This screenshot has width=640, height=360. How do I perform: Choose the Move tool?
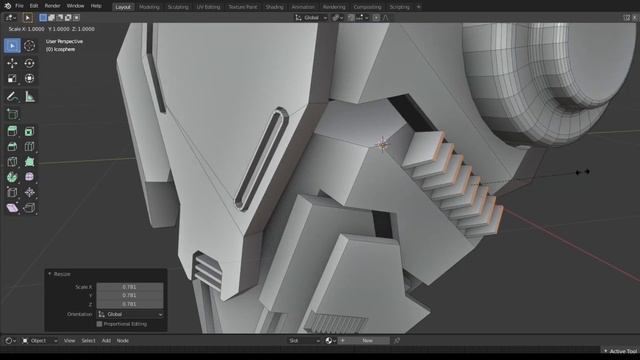click(x=12, y=63)
